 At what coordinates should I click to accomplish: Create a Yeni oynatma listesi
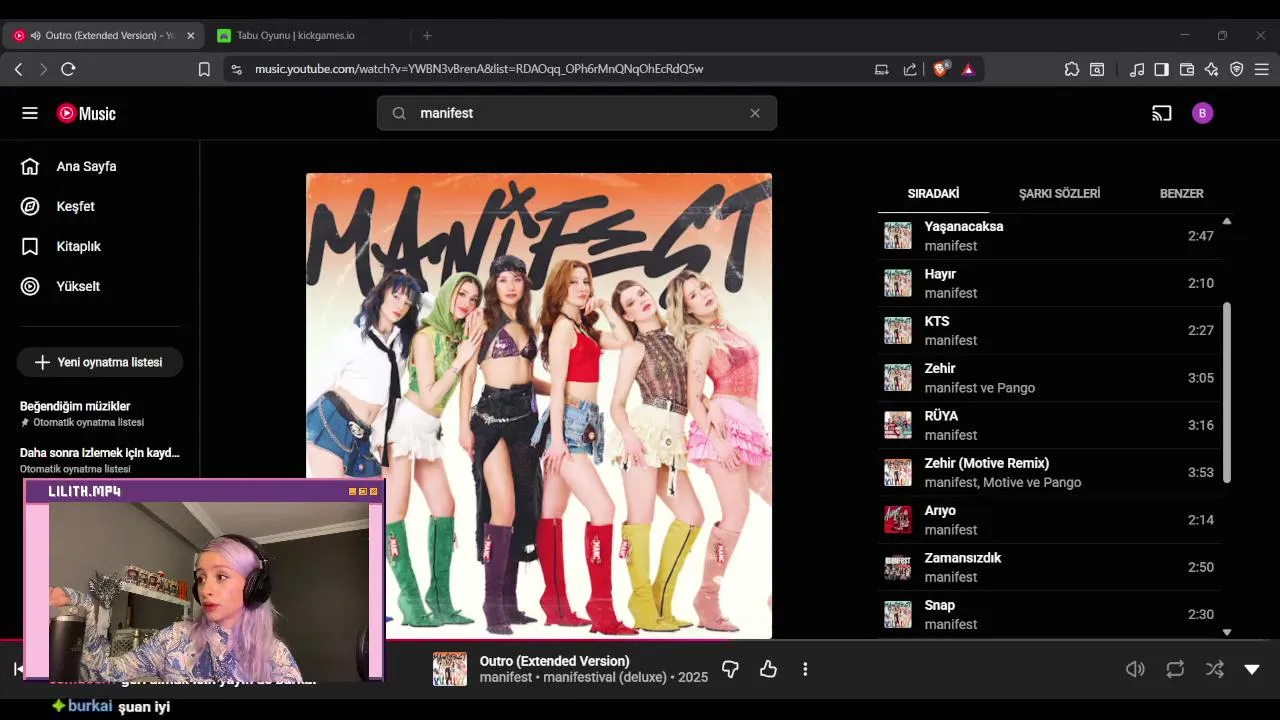click(x=99, y=362)
